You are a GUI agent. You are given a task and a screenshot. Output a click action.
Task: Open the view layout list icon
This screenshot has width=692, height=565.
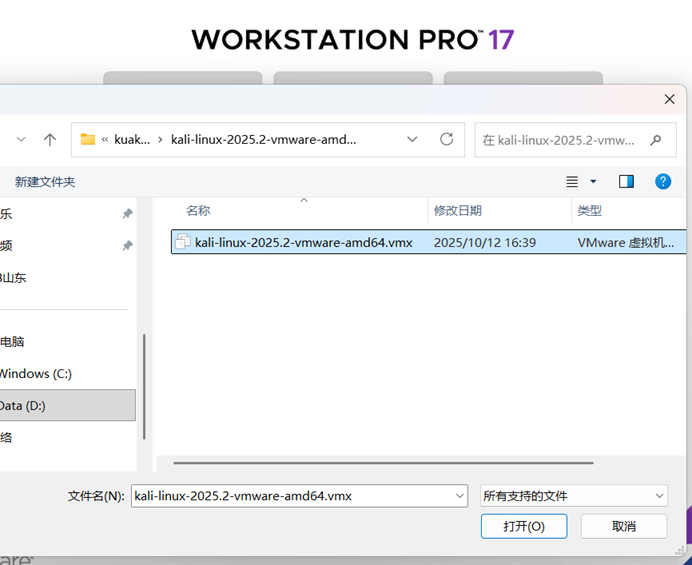[x=572, y=181]
